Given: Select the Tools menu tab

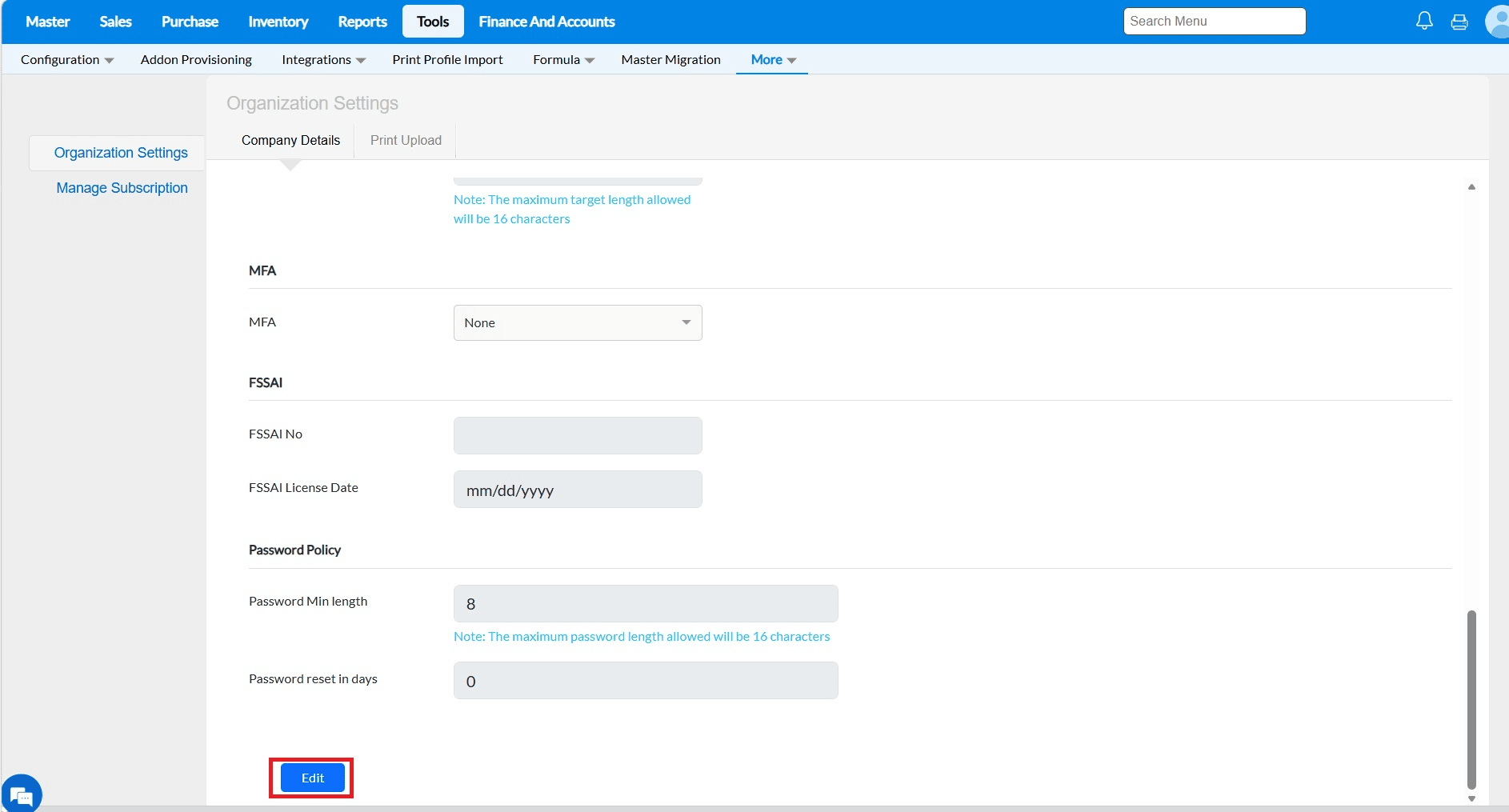Looking at the screenshot, I should tap(433, 22).
